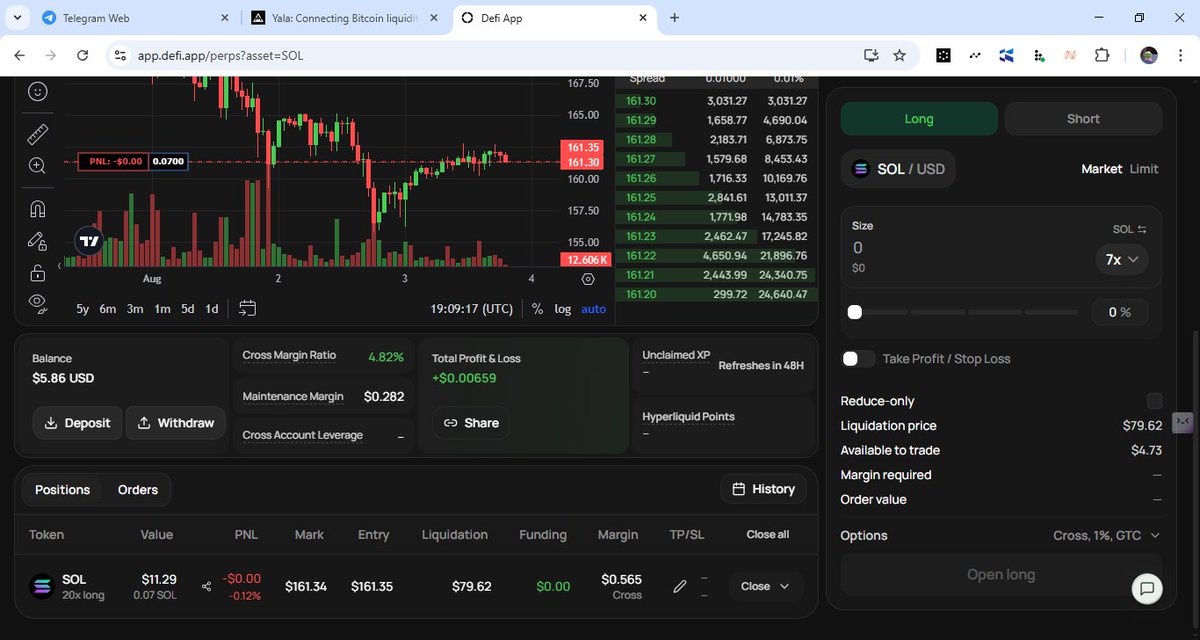Image resolution: width=1200 pixels, height=640 pixels.
Task: Click the Open long button
Action: tap(1001, 575)
